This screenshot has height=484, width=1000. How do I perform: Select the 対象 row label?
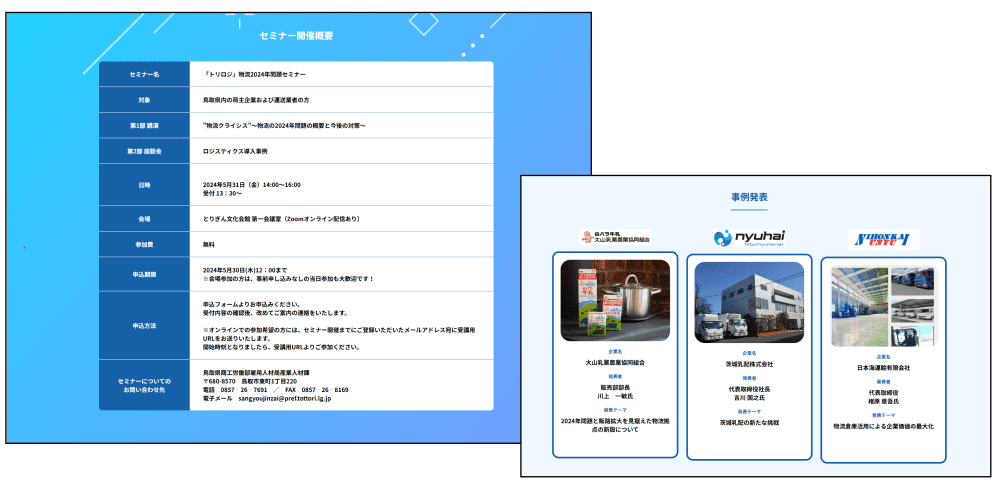coord(144,100)
